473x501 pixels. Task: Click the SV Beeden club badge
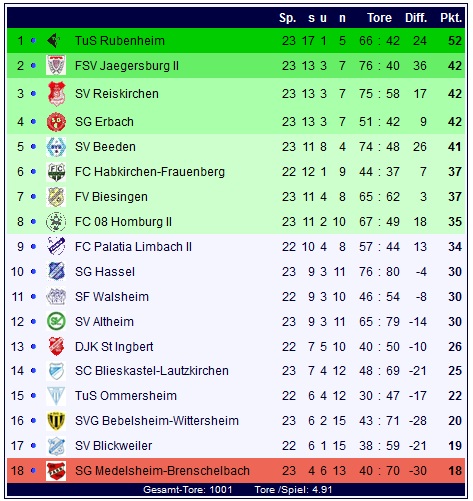pos(56,147)
